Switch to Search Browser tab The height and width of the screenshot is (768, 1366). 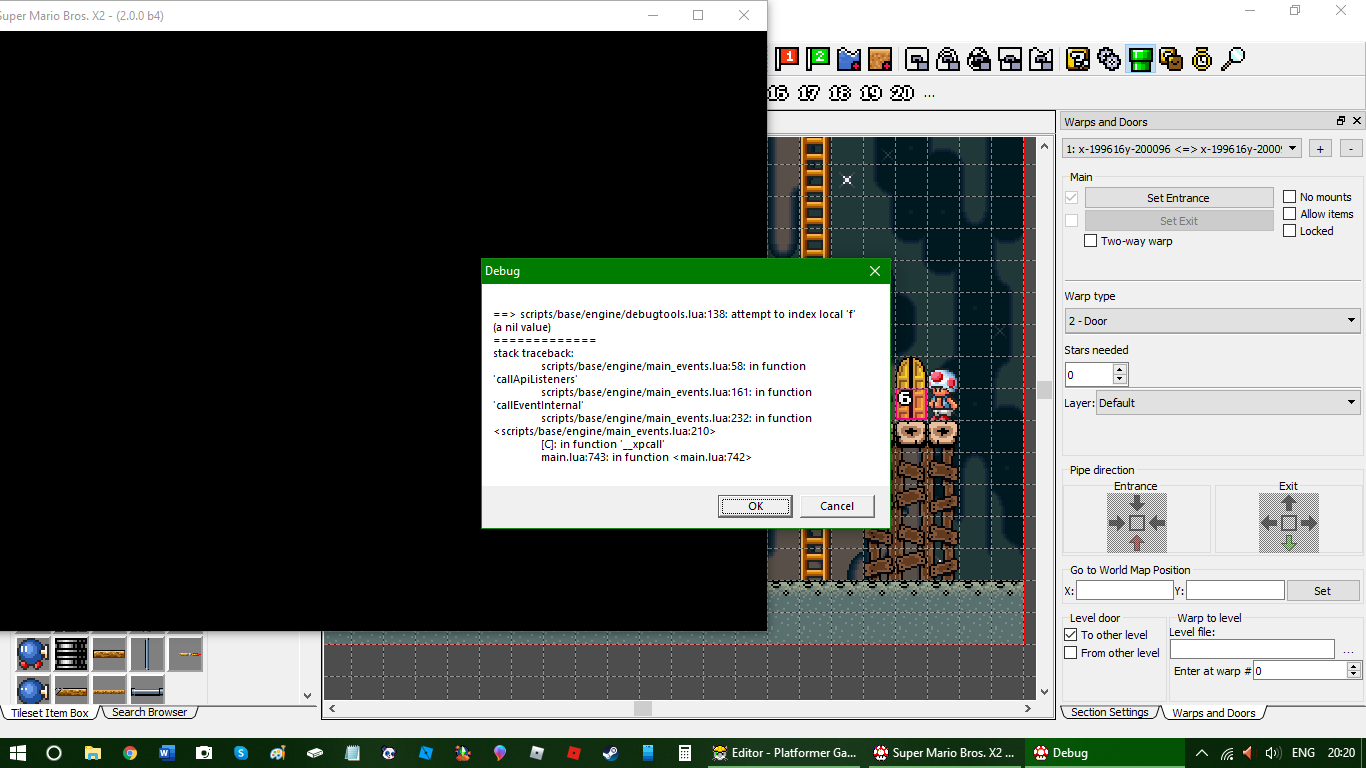[x=149, y=713]
